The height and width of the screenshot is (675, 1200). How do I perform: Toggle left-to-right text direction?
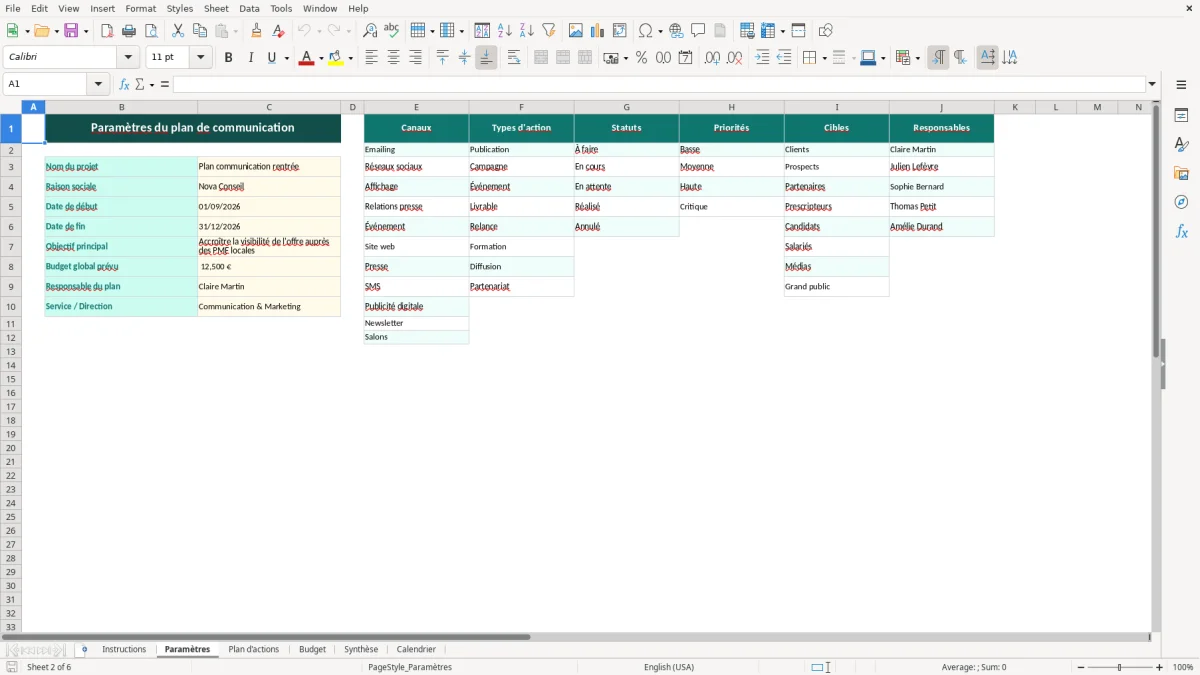click(938, 58)
